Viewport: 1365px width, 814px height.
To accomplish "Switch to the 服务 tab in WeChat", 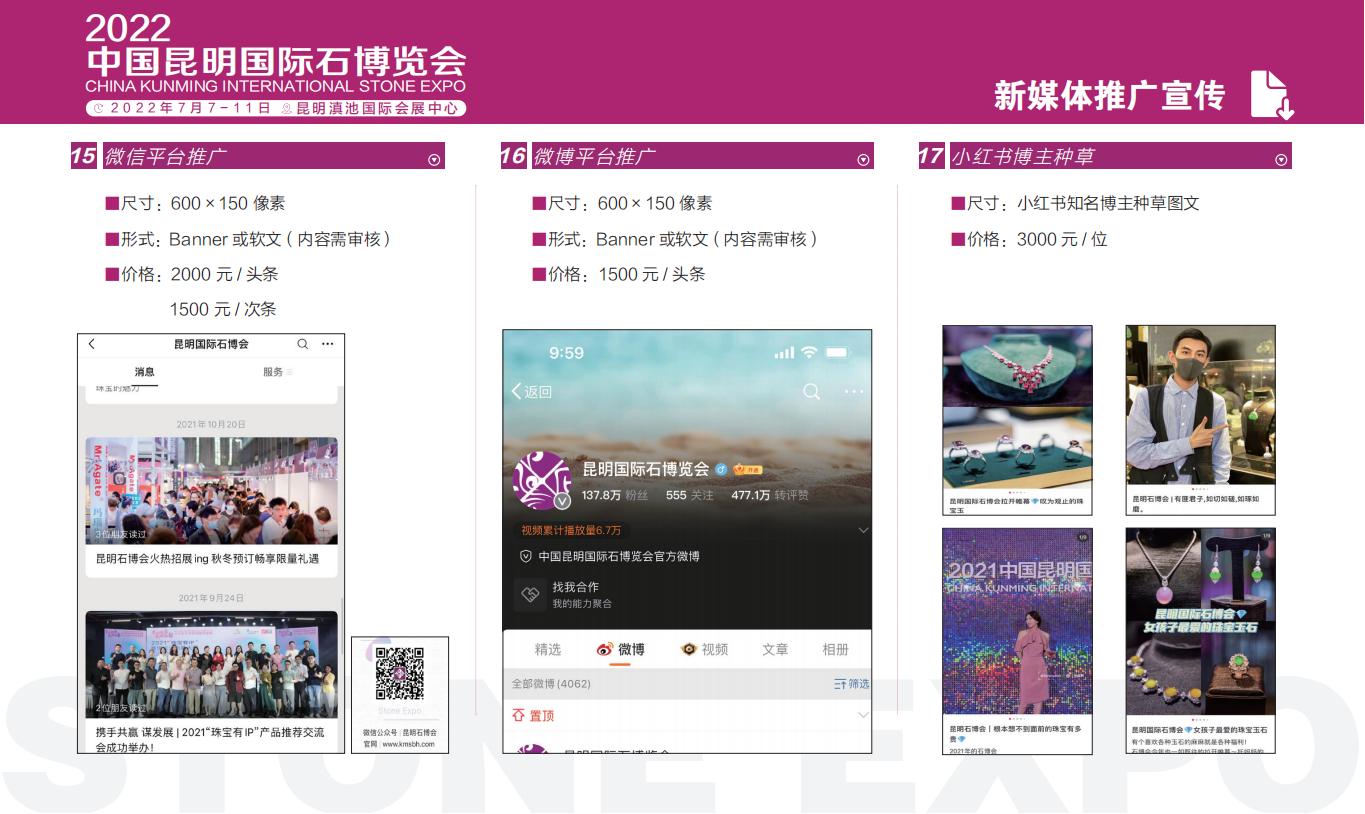I will 274,372.
